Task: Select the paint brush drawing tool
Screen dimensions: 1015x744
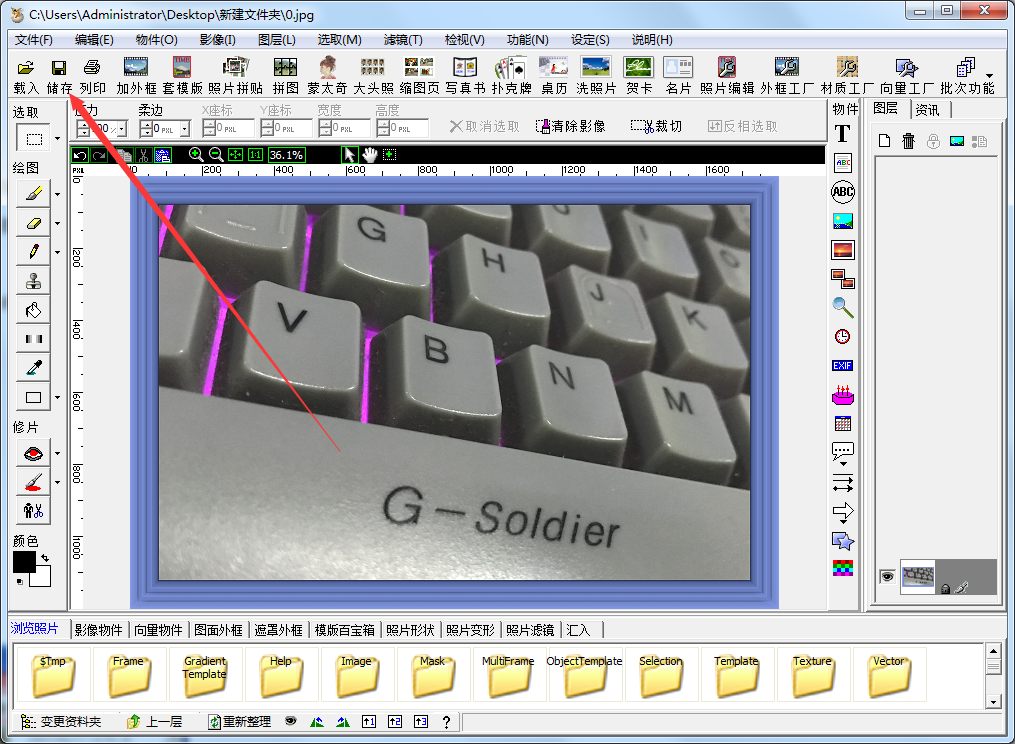Action: click(x=34, y=193)
